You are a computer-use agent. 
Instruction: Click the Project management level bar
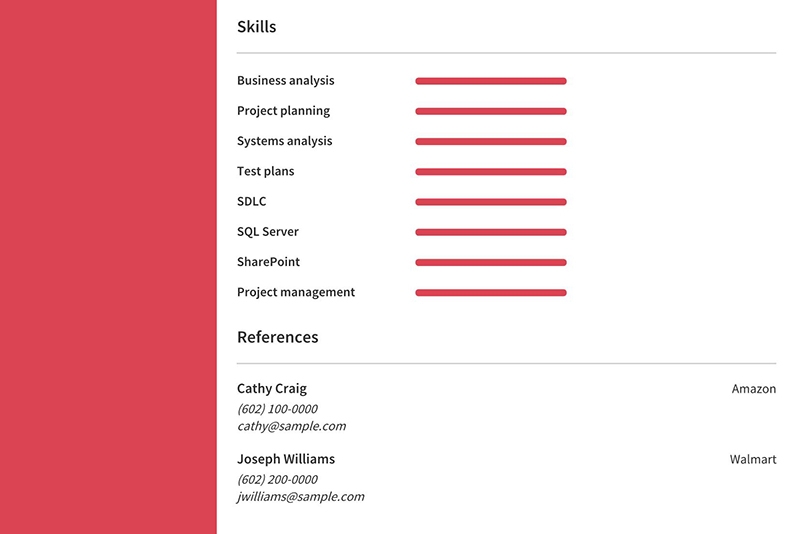coord(491,293)
